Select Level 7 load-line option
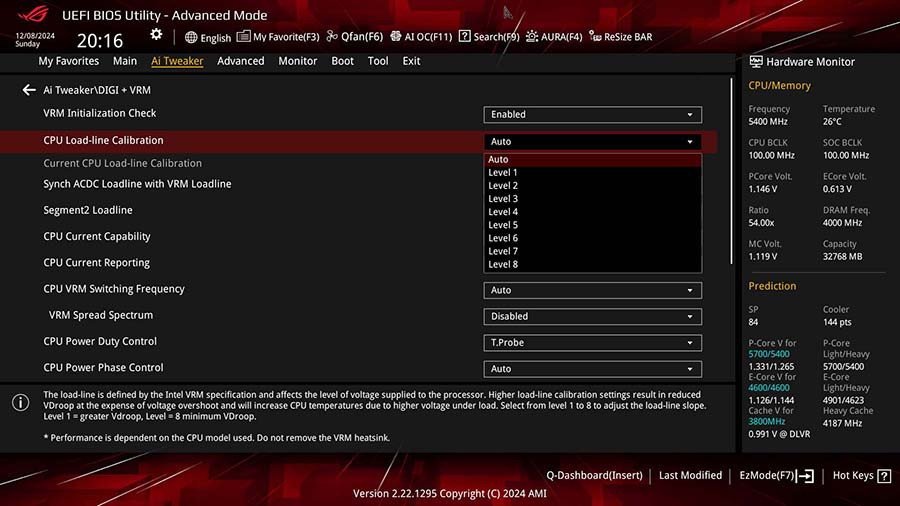 [x=592, y=251]
